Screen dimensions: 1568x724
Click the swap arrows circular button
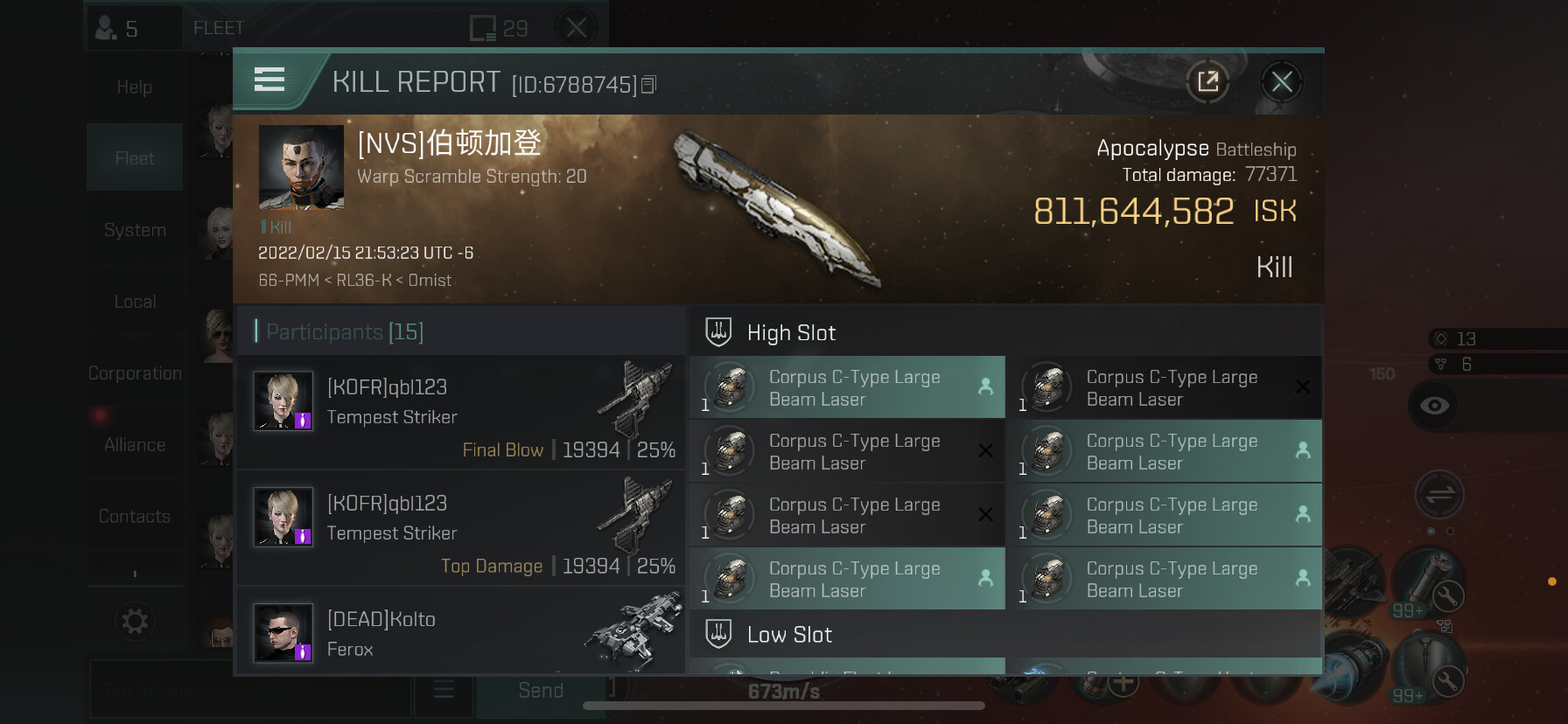1439,495
